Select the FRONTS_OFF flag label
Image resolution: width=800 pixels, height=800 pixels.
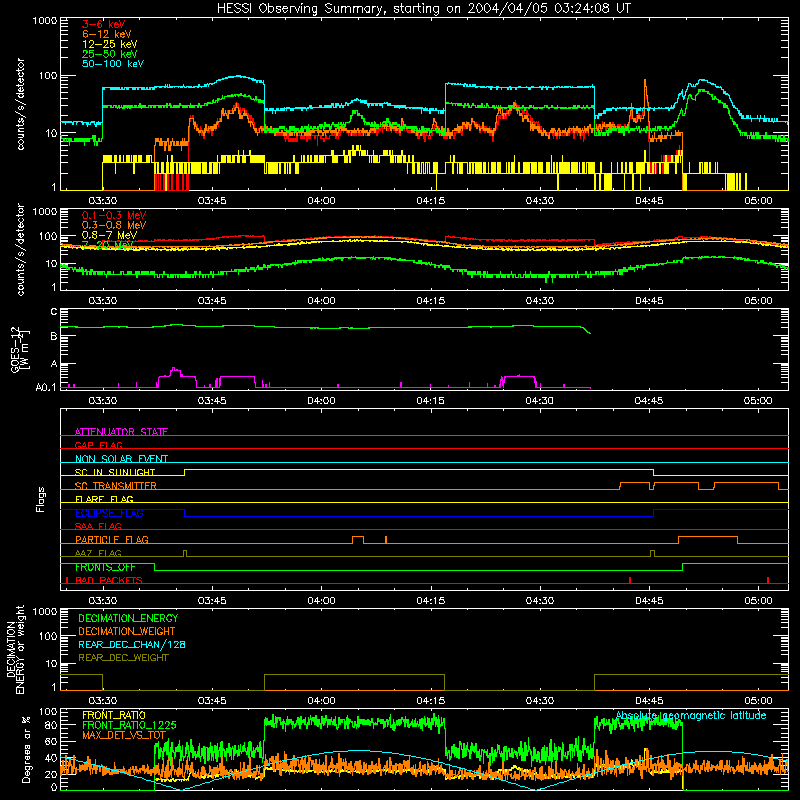105,567
